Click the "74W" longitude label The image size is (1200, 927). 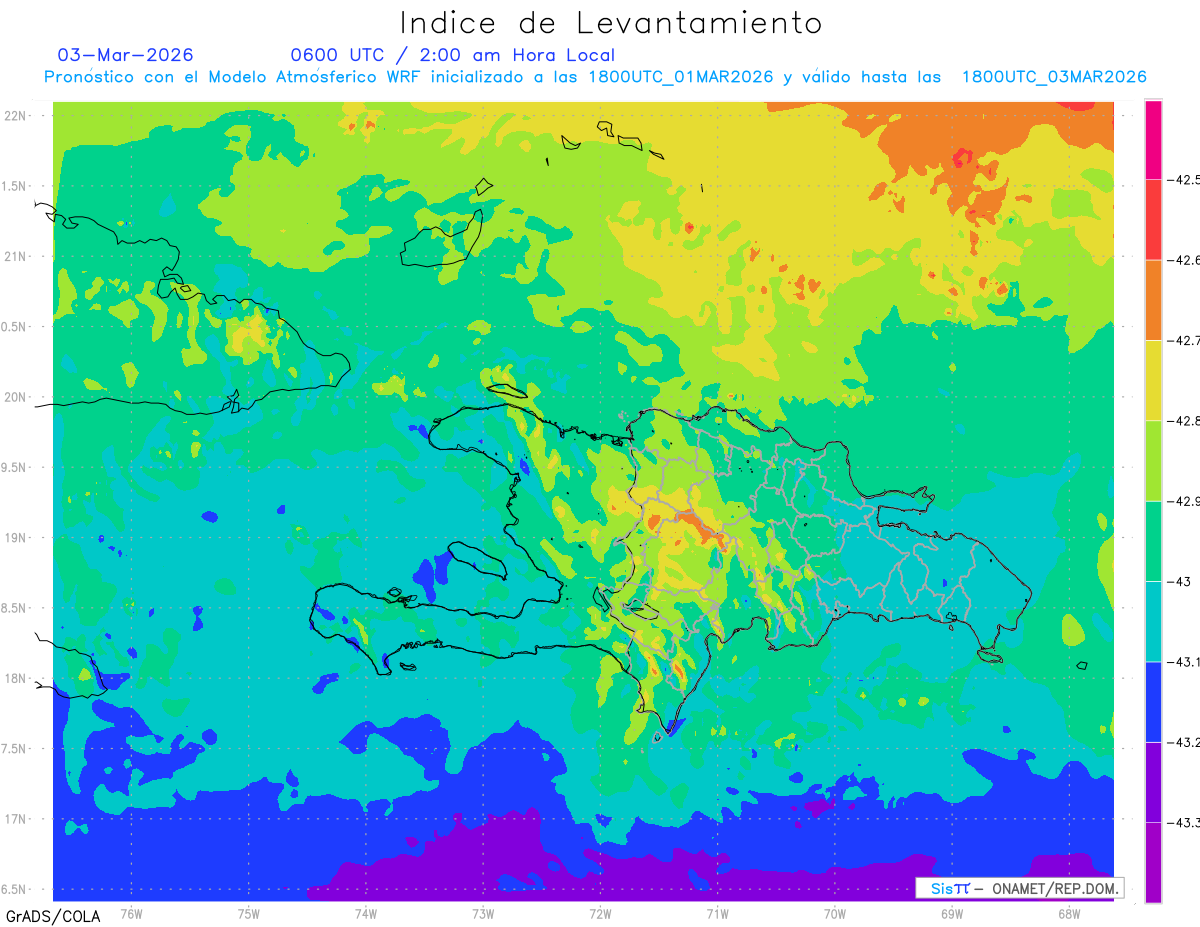[x=366, y=913]
